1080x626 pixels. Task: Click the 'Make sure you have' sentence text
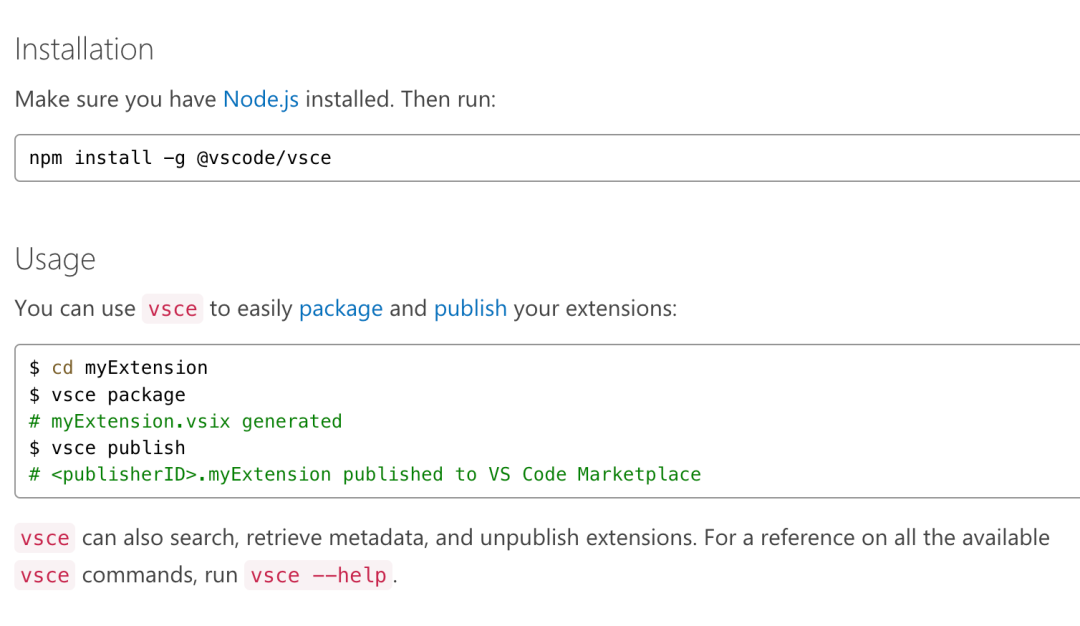coord(255,99)
